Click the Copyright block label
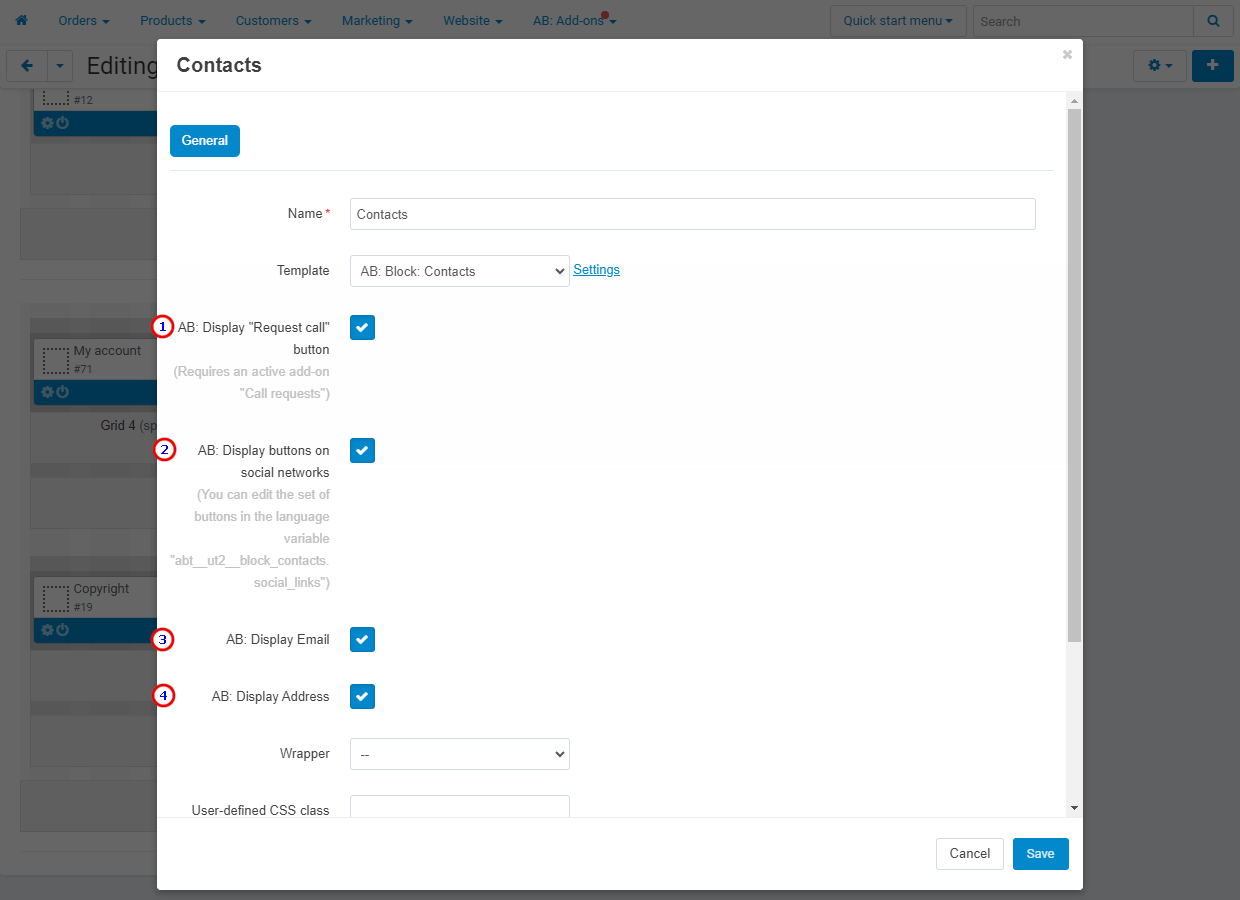 tap(101, 589)
